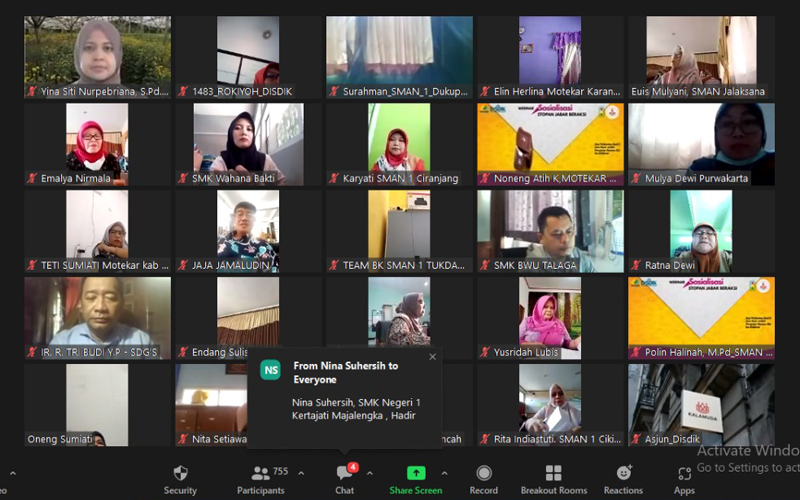Expand the Share Screen options arrow

tap(445, 473)
